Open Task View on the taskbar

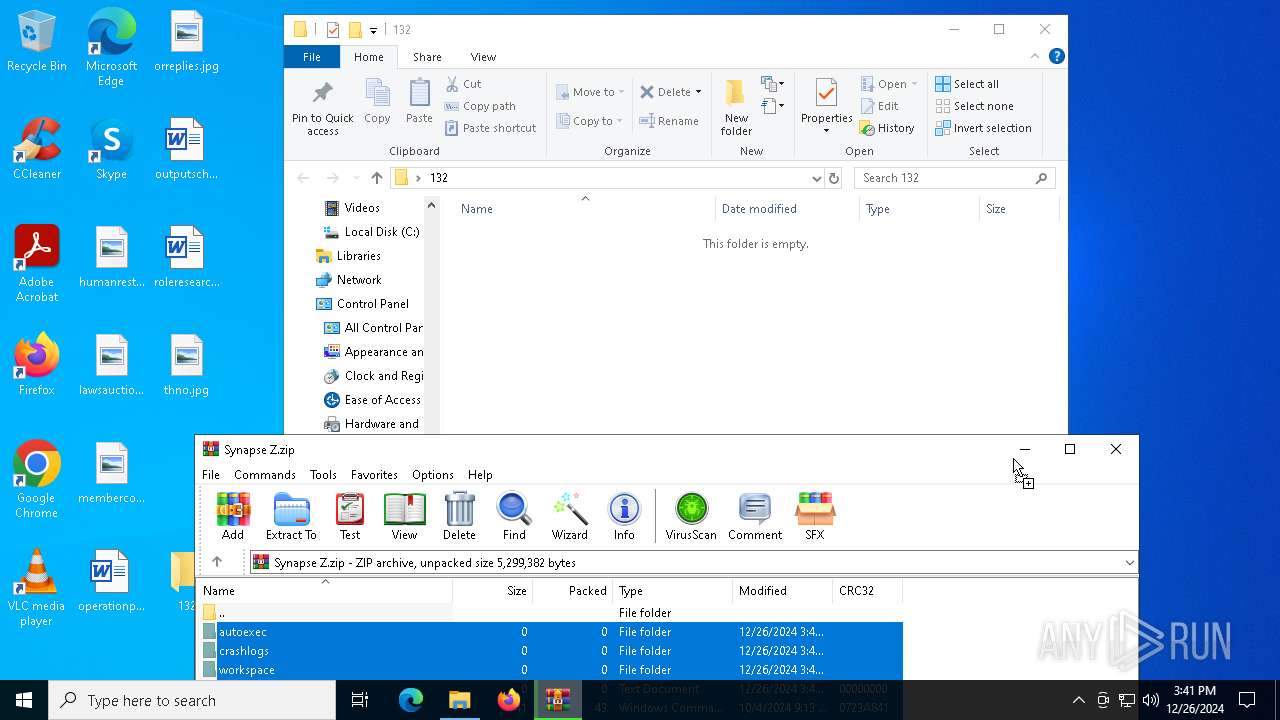tap(360, 700)
